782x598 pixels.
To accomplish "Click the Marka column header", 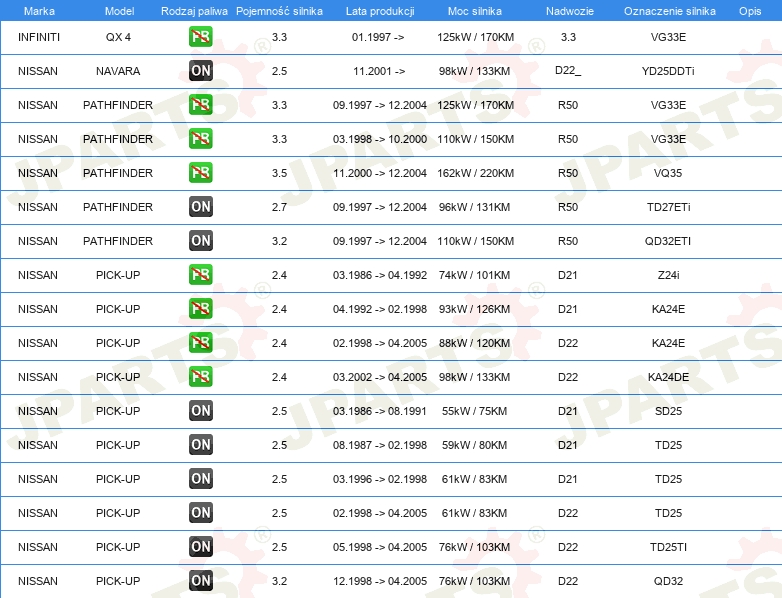I will (39, 11).
